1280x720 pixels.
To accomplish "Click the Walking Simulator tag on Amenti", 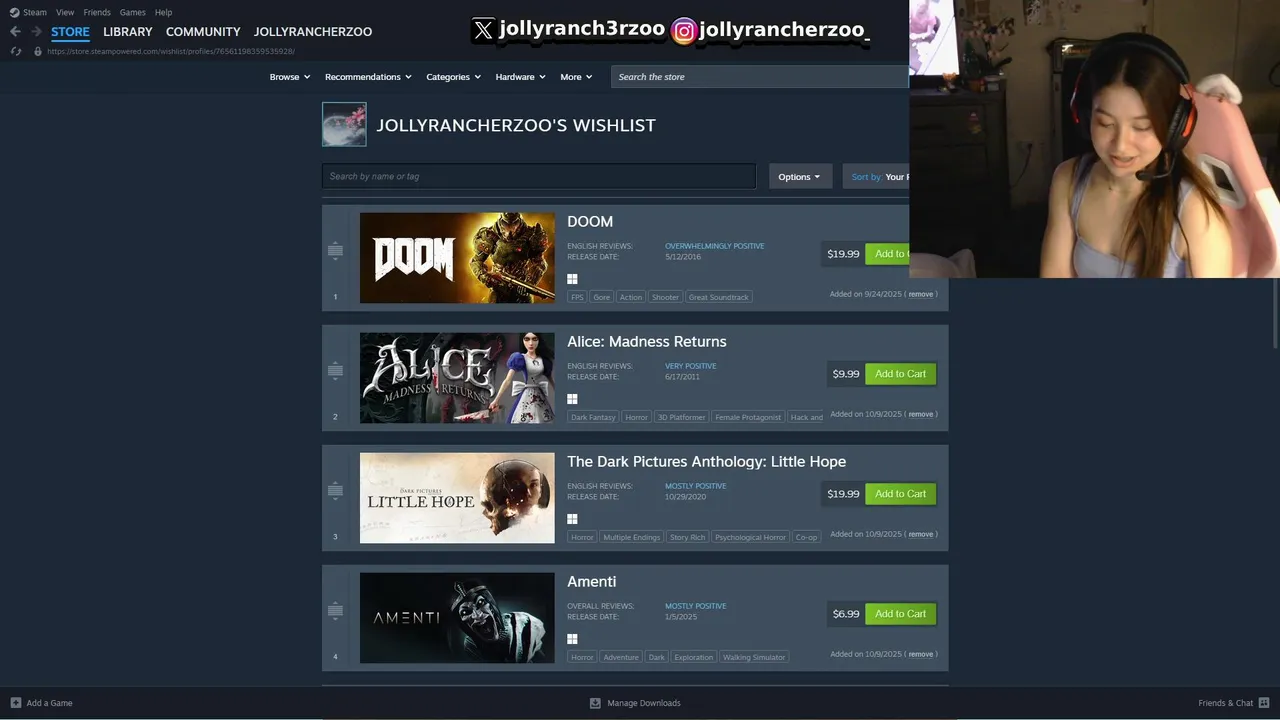I will pos(754,657).
